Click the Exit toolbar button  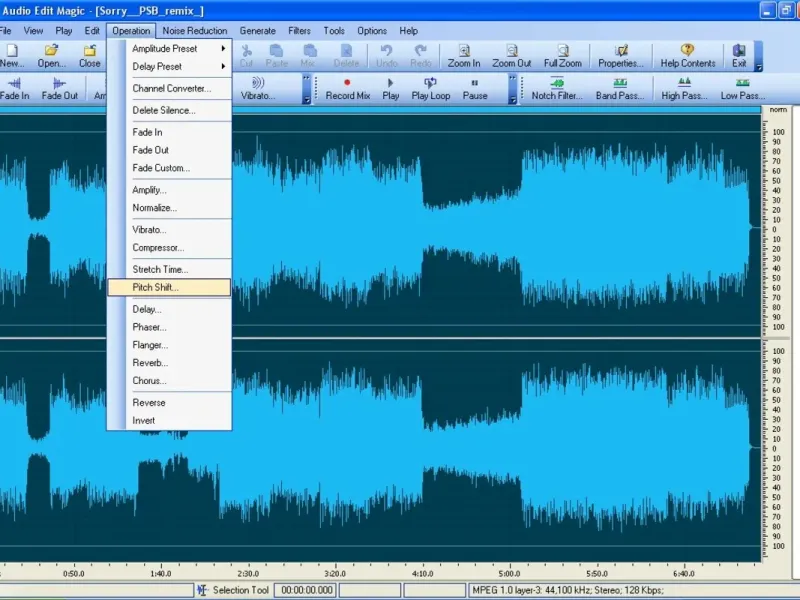pyautogui.click(x=739, y=55)
